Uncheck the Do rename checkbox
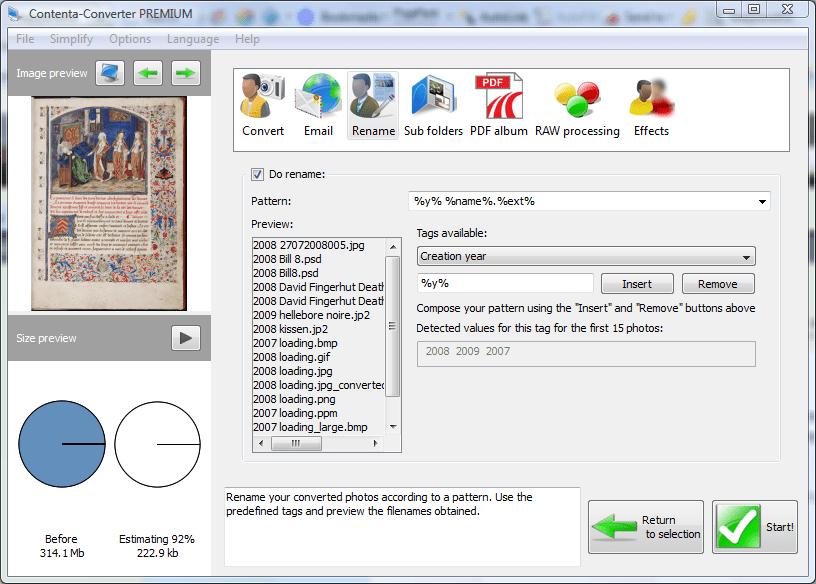This screenshot has width=816, height=584. pyautogui.click(x=258, y=174)
